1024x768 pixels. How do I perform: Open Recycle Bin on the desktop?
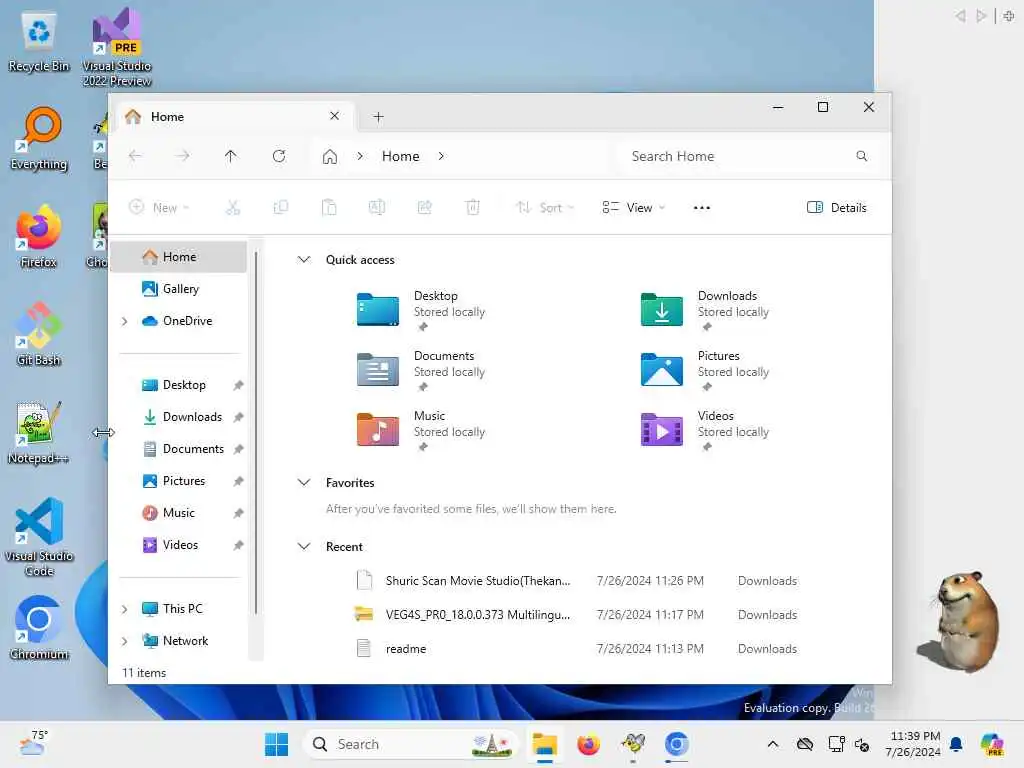[x=39, y=42]
